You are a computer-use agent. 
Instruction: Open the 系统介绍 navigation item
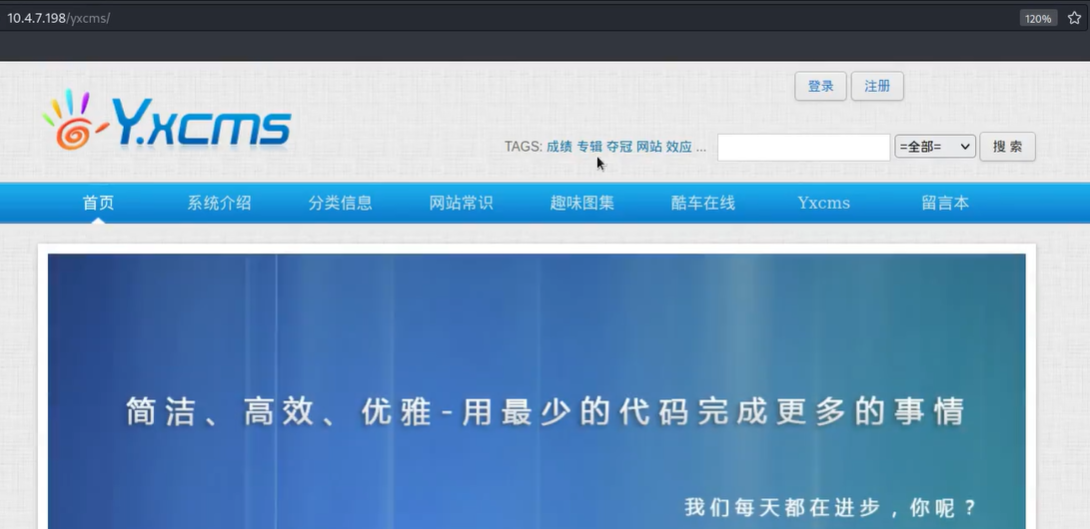coord(219,203)
